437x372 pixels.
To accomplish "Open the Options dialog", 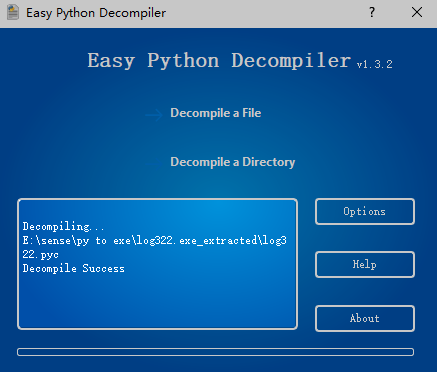I will [365, 212].
